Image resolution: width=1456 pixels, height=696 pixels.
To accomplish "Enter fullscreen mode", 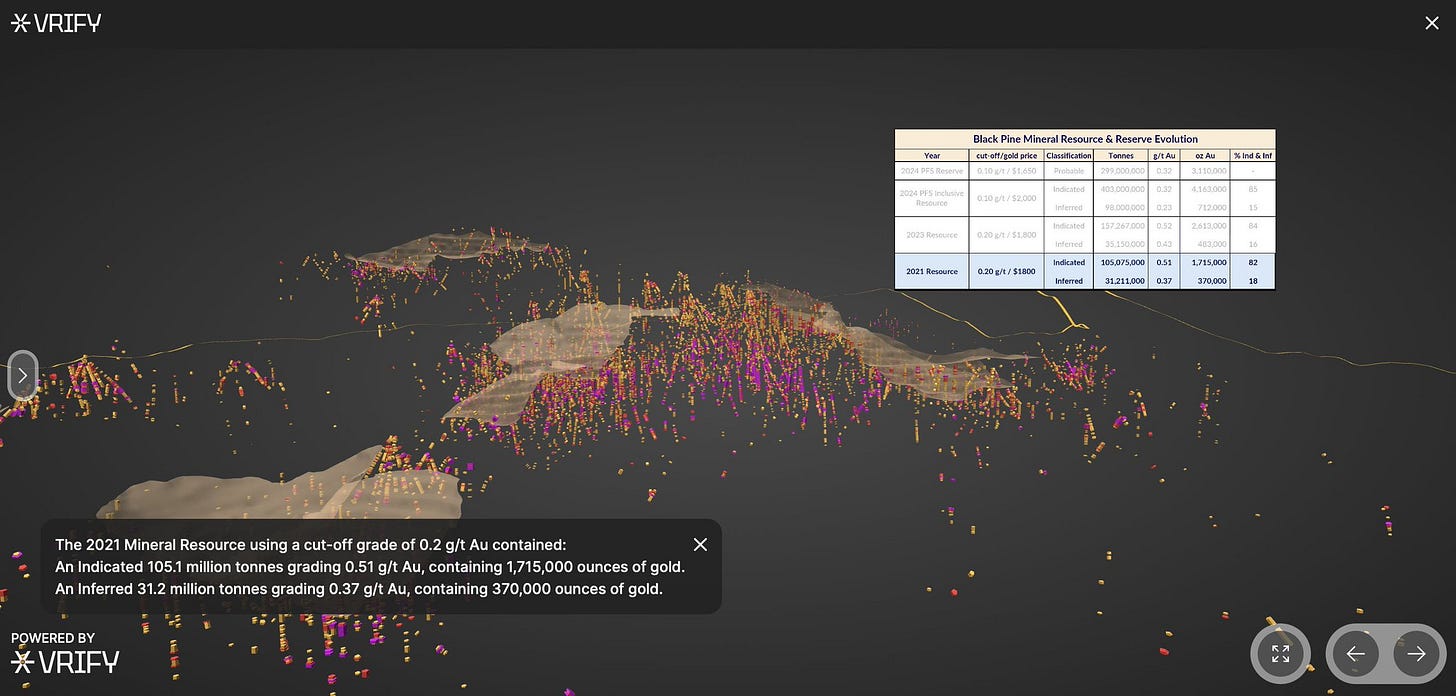I will pyautogui.click(x=1280, y=654).
